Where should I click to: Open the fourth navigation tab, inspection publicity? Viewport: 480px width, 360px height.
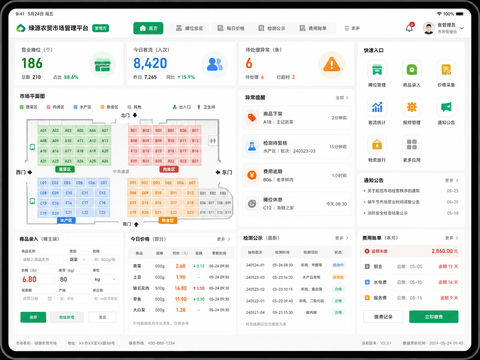272,28
